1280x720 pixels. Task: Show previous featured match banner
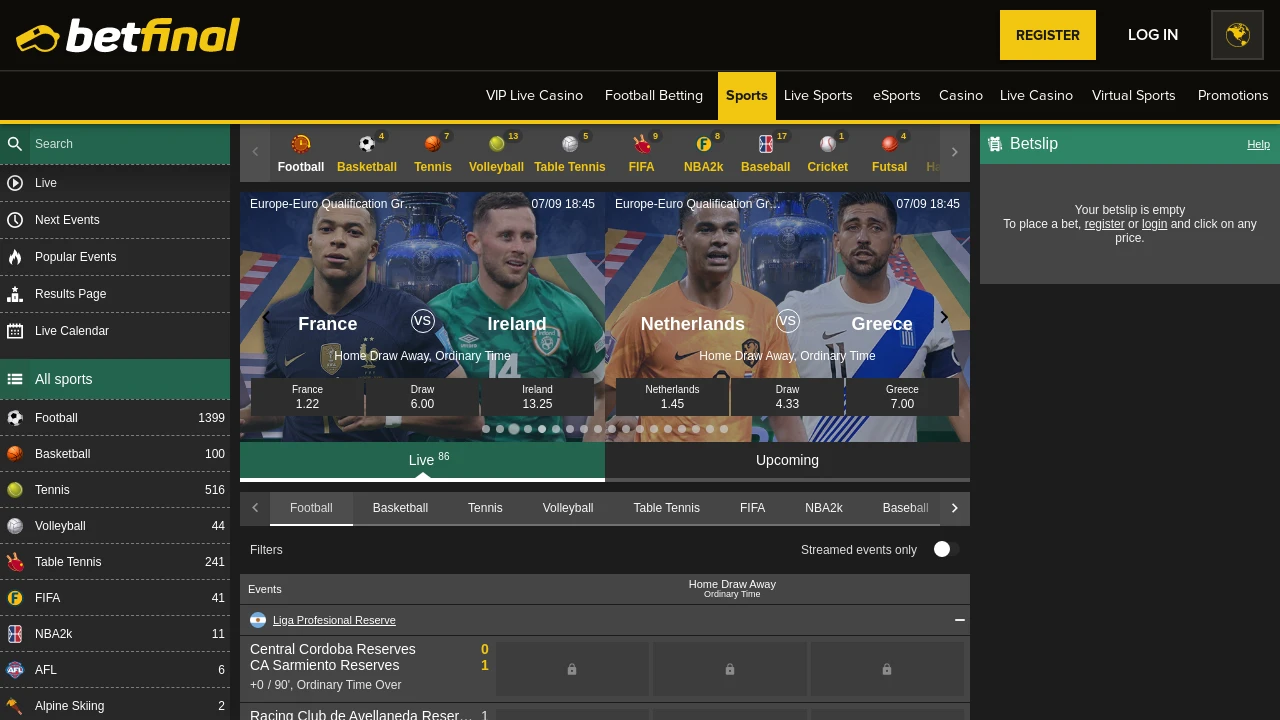click(x=266, y=317)
